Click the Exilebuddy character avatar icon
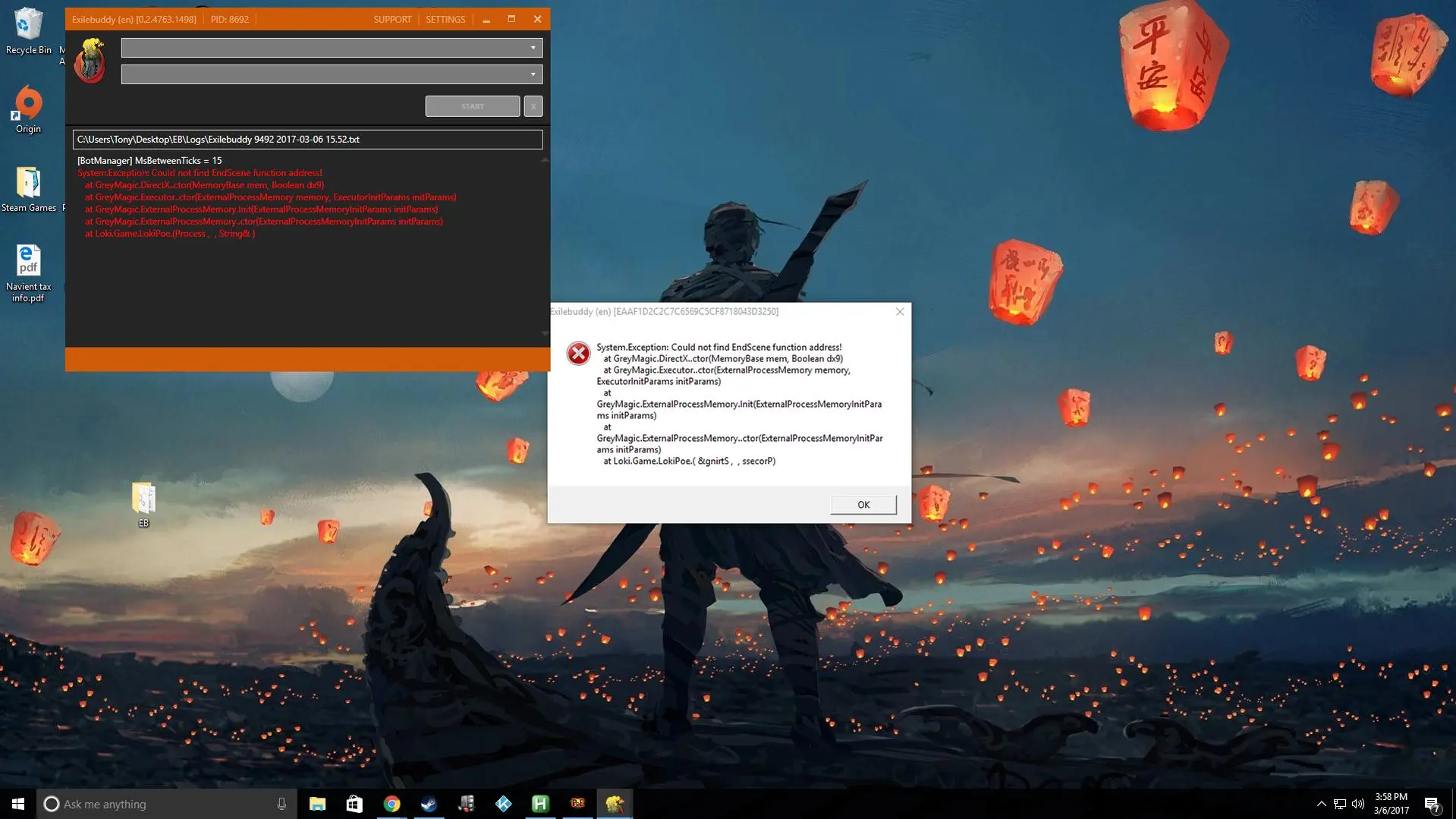This screenshot has height=819, width=1456. point(90,61)
